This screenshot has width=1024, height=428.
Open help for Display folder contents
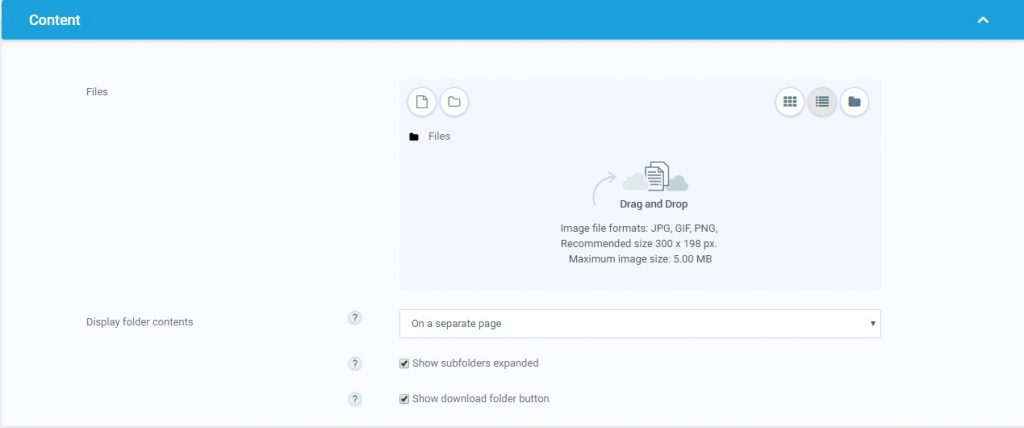[x=354, y=318]
